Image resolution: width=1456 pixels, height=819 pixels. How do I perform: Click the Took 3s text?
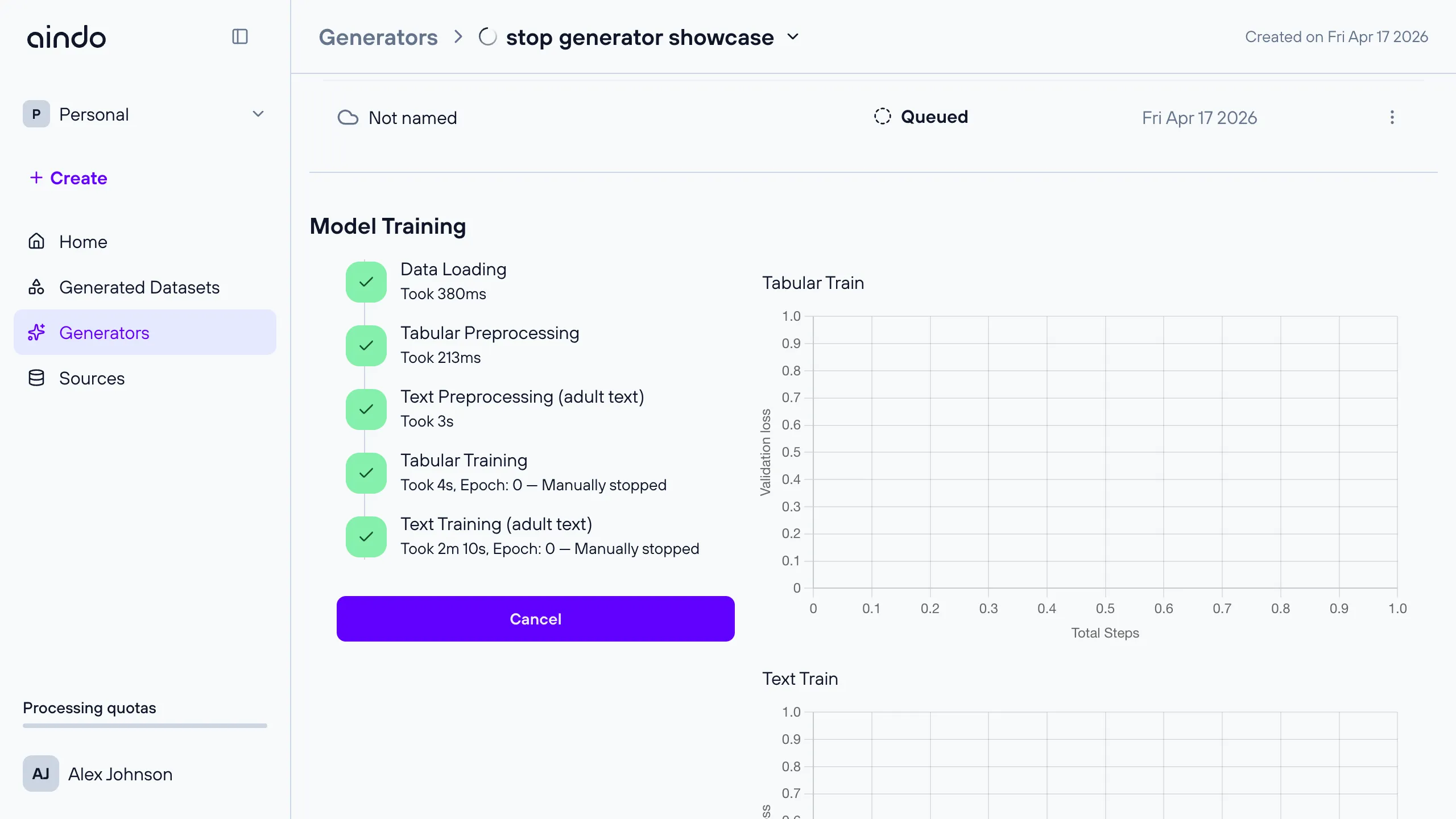pos(427,421)
